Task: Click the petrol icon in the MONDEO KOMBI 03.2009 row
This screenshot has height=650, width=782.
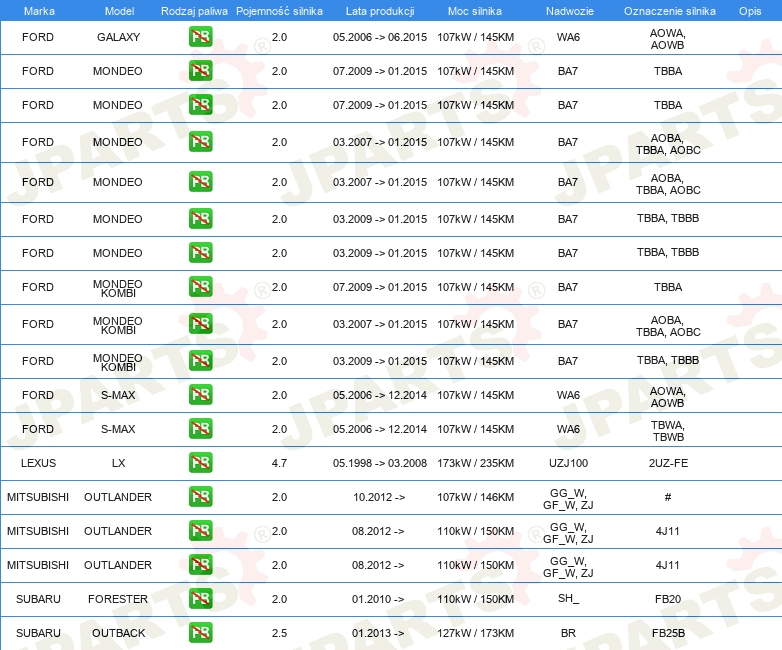Action: [200, 361]
